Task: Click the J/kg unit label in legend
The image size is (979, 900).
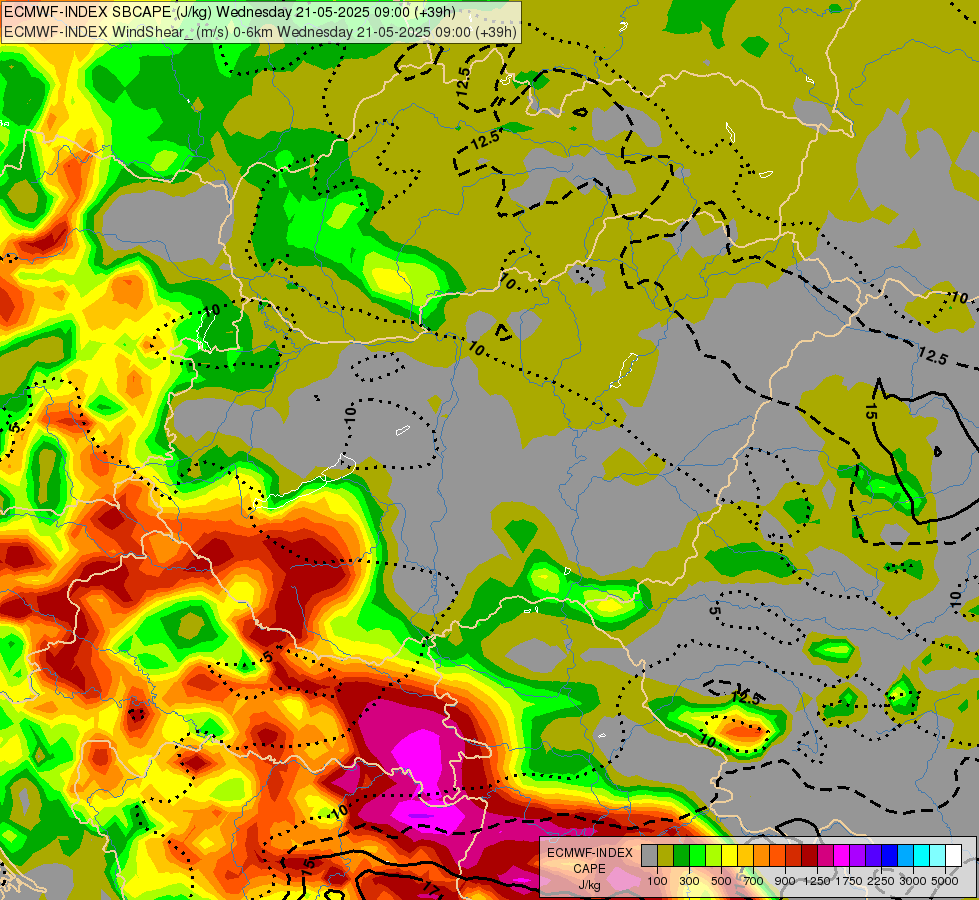Action: pyautogui.click(x=589, y=885)
